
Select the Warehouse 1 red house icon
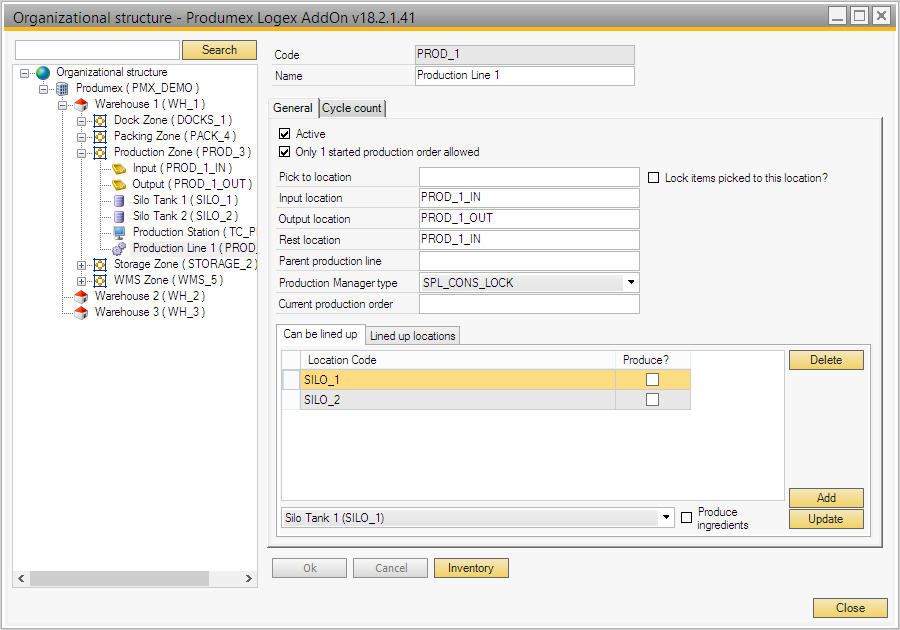coord(81,105)
